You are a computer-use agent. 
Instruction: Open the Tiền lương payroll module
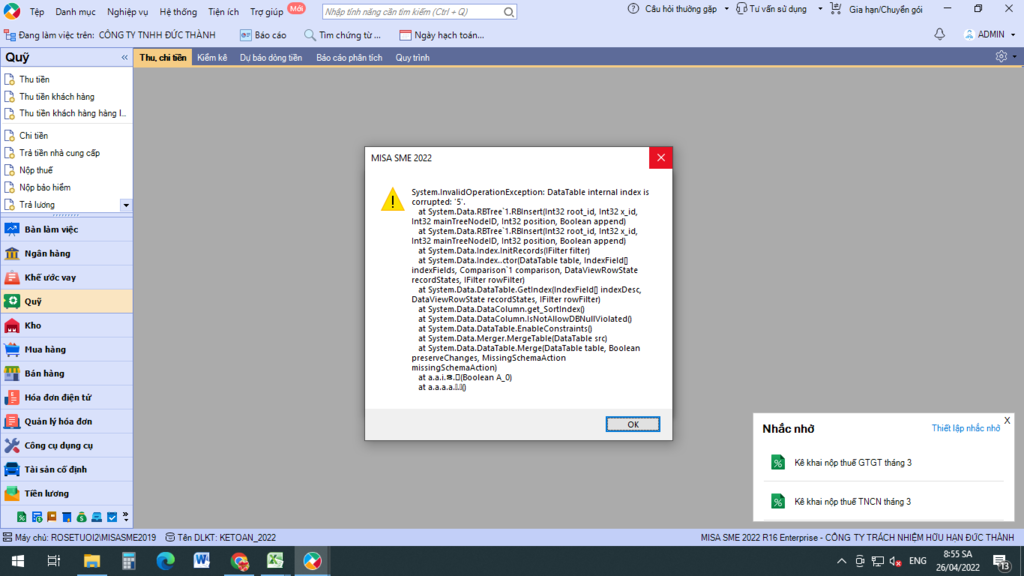(x=67, y=493)
